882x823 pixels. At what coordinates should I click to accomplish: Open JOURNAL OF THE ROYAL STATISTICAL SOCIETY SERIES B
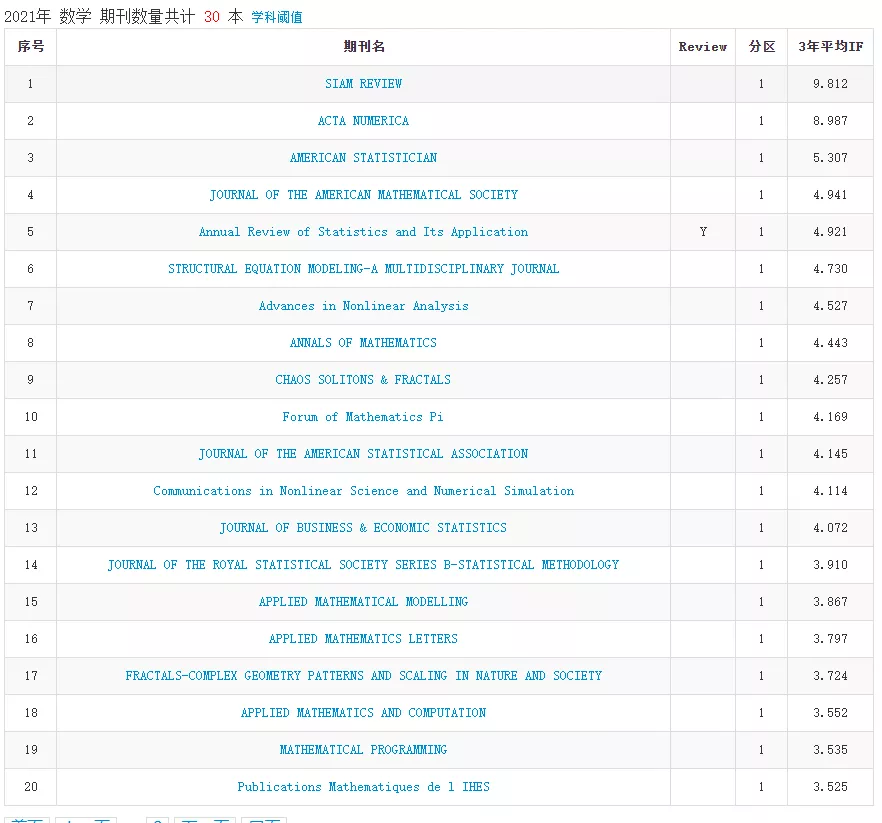363,565
